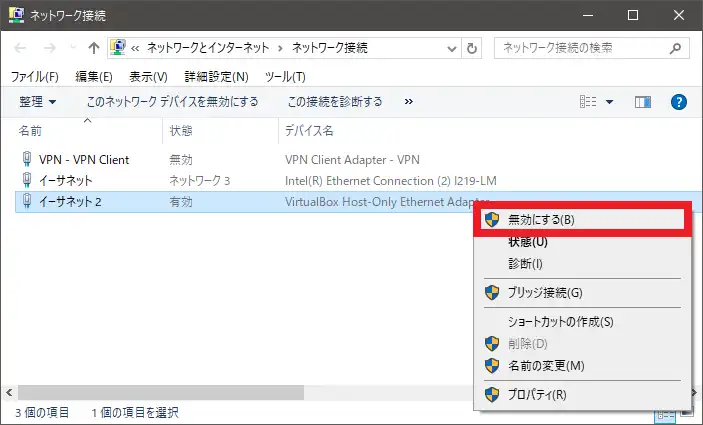
Task: Close the ネットワーク接続 window
Action: 679,15
